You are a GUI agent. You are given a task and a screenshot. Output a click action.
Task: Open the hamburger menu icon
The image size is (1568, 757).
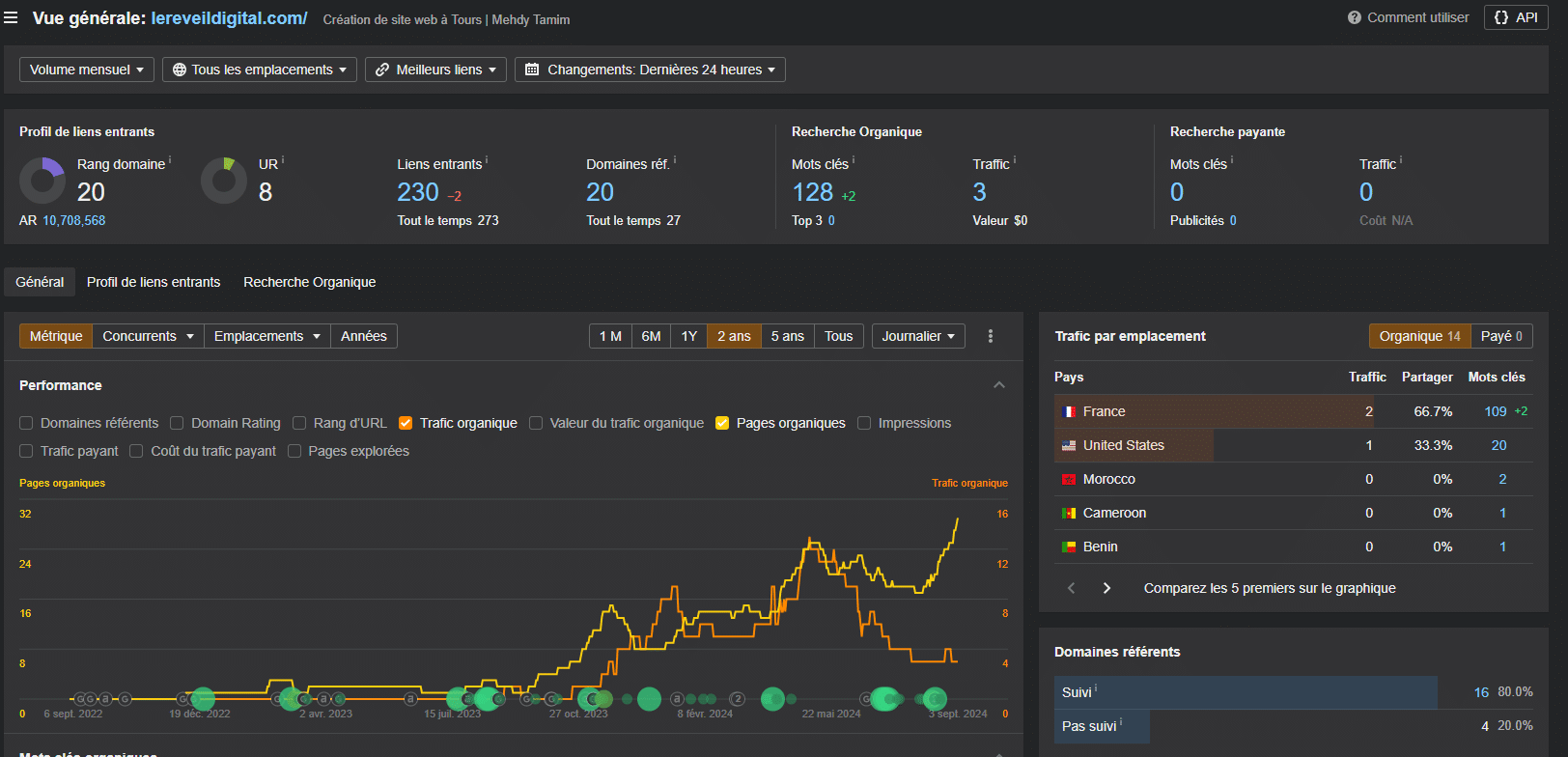pos(11,17)
